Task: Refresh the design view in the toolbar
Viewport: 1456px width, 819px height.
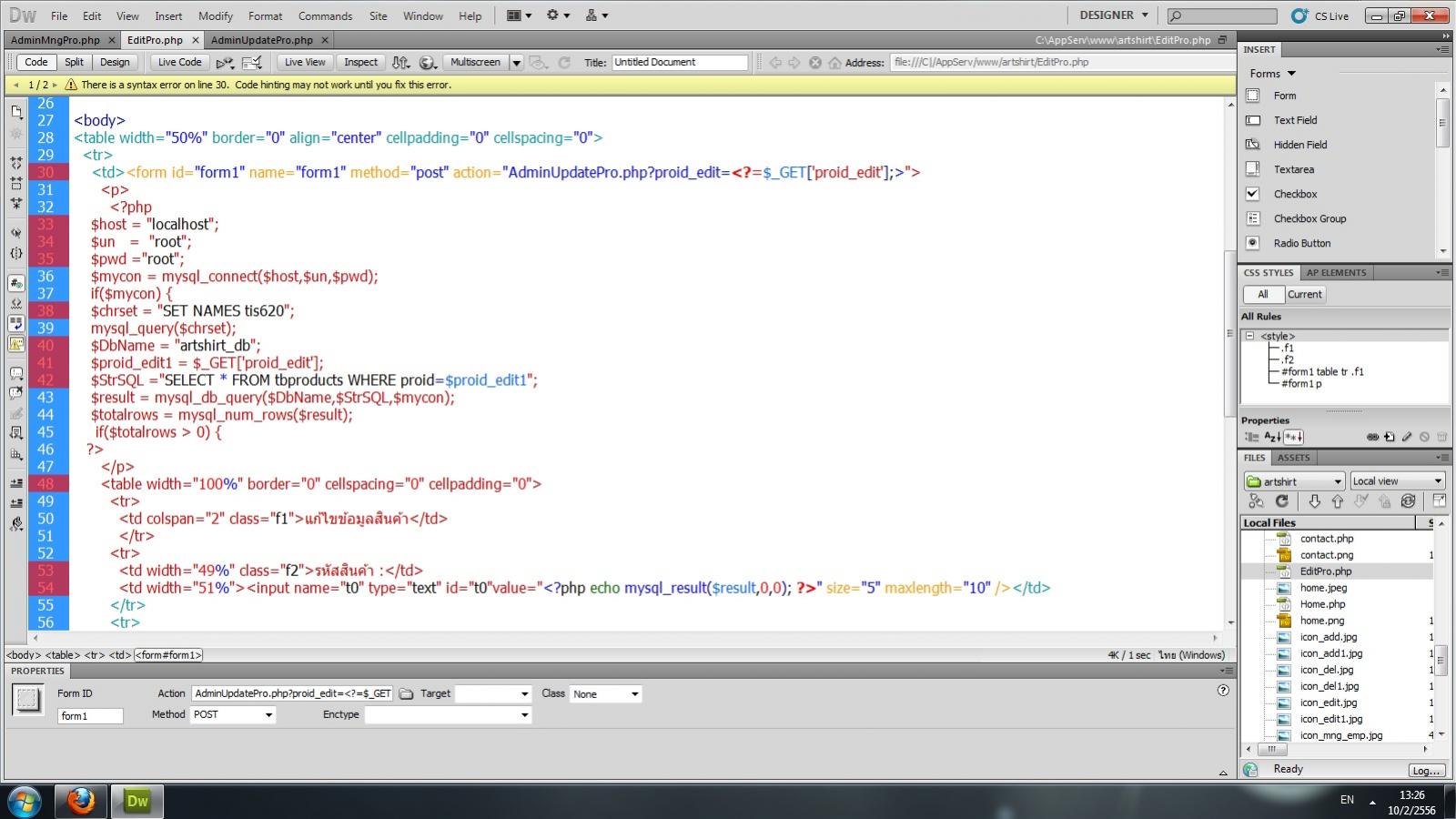Action: (x=564, y=63)
